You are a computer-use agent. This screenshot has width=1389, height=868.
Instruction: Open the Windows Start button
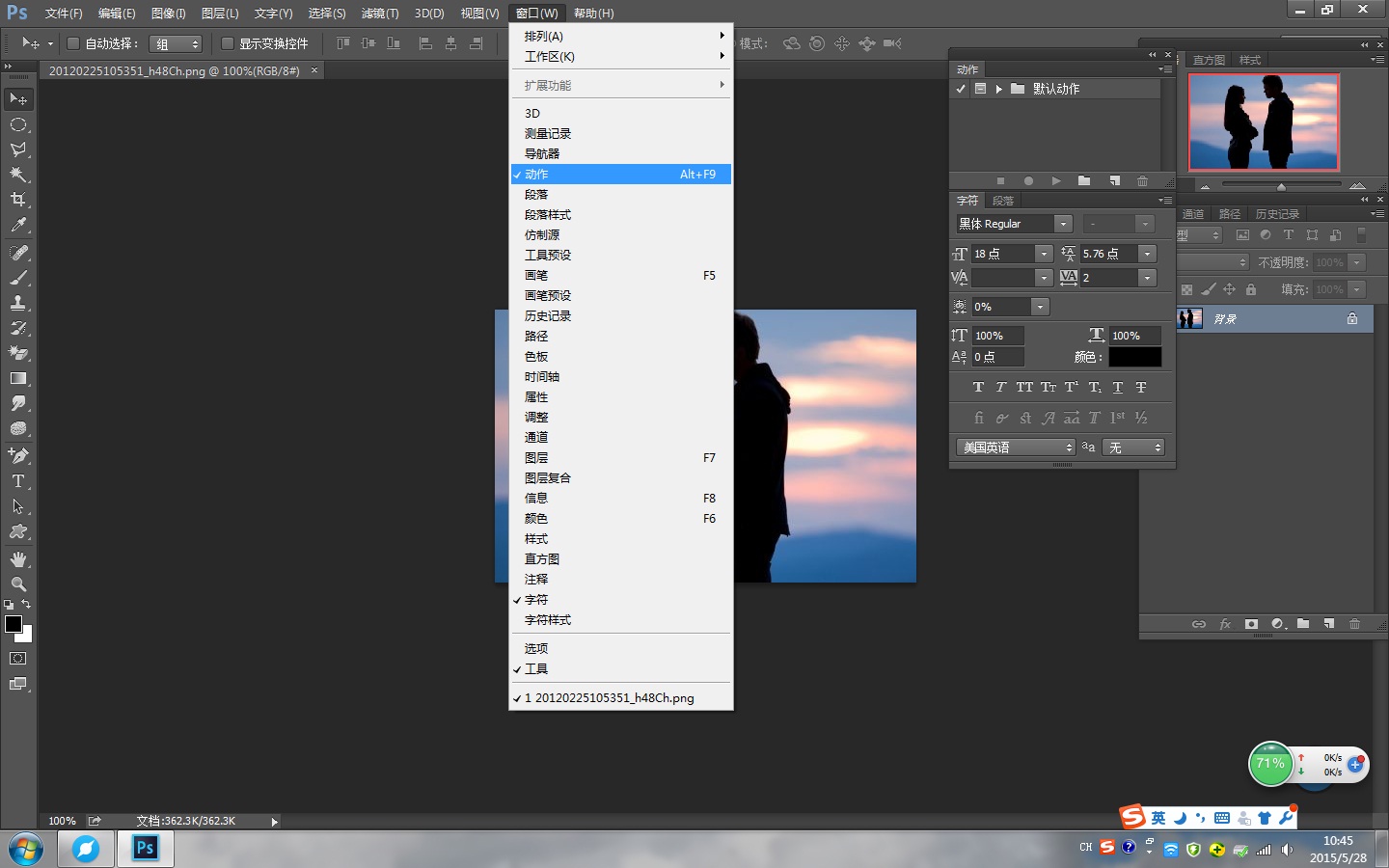[x=26, y=850]
